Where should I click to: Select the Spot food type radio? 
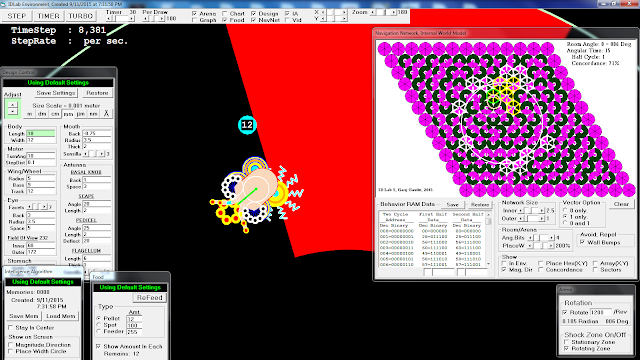pos(98,325)
